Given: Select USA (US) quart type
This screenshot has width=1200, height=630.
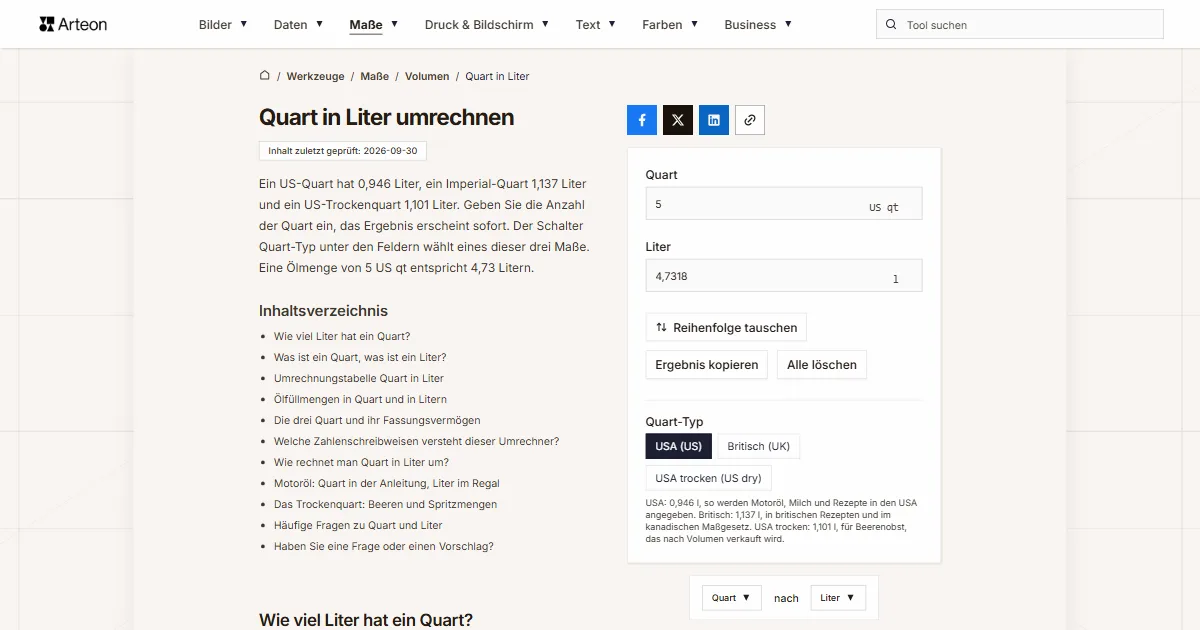Looking at the screenshot, I should tap(679, 446).
